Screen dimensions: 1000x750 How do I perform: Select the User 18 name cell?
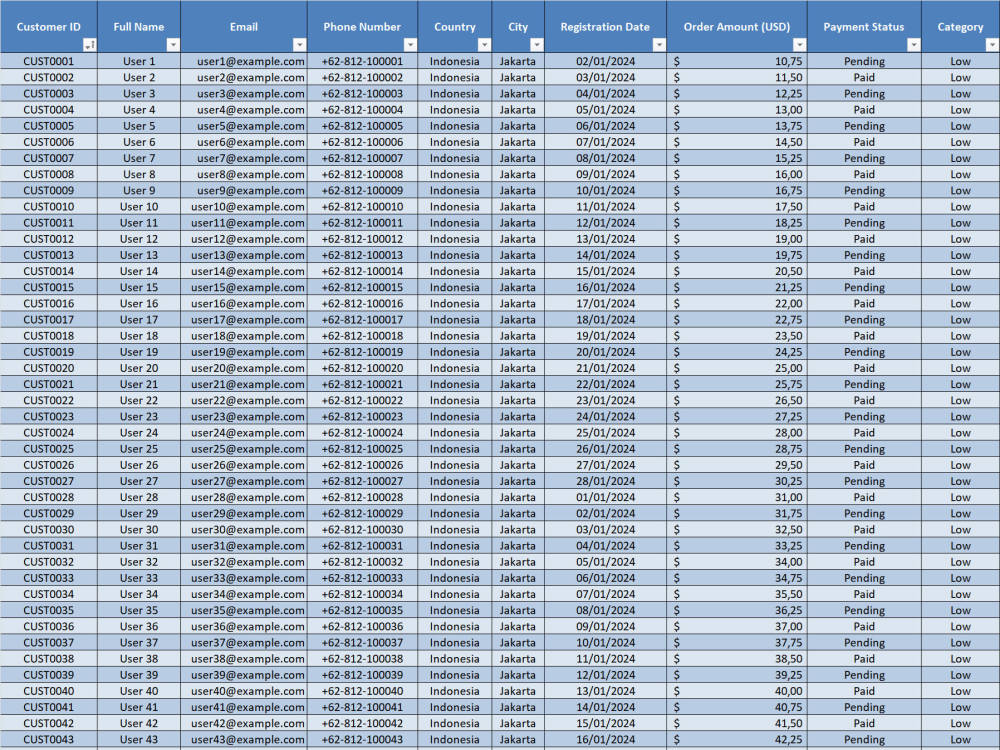[x=139, y=336]
